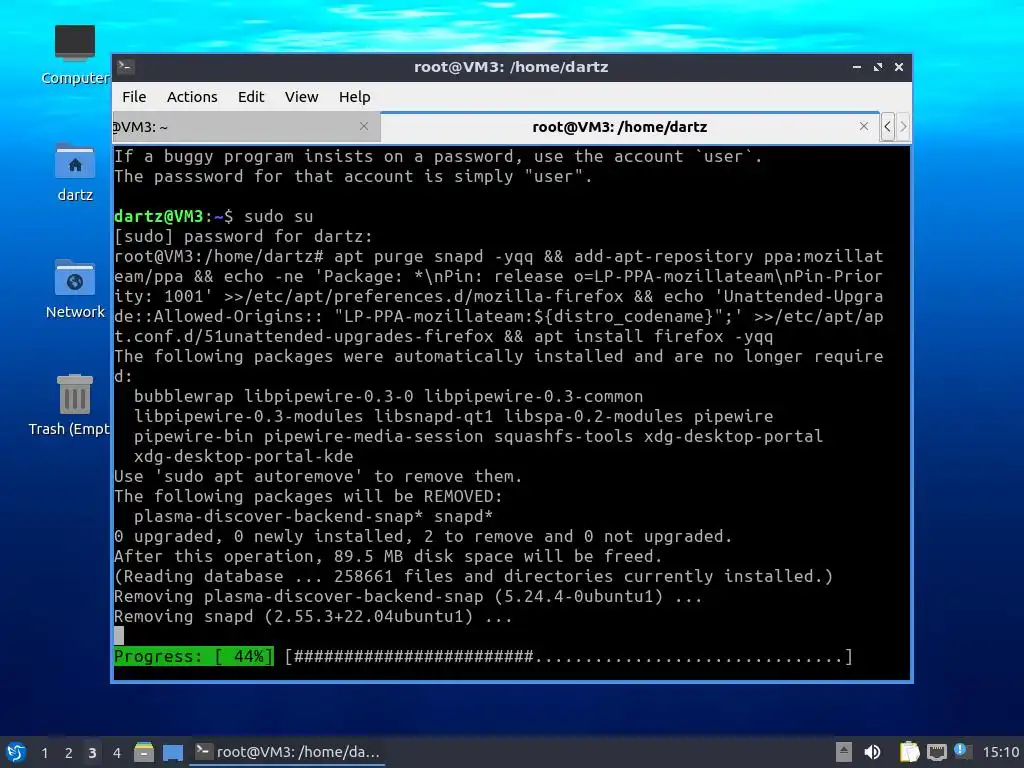Open the update notifier tray icon
The image size is (1024, 768).
tap(963, 751)
